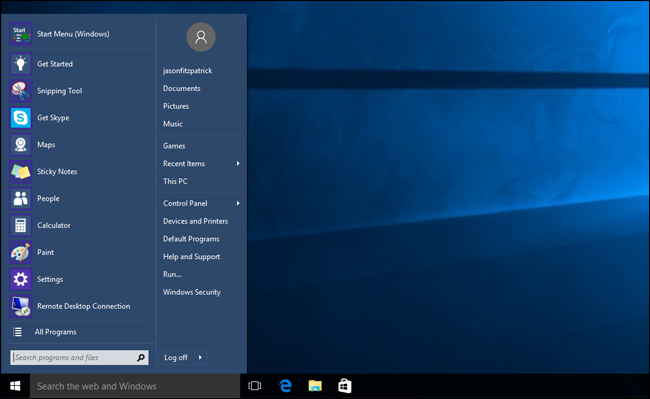
Task: Open the arrow next to Log off
Action: (200, 358)
